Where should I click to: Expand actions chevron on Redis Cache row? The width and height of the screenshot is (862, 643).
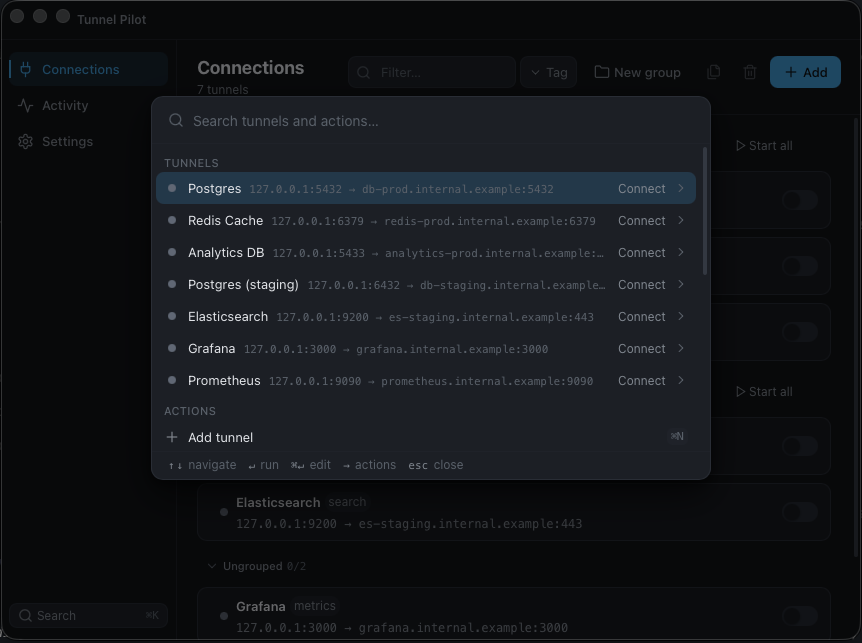click(681, 220)
